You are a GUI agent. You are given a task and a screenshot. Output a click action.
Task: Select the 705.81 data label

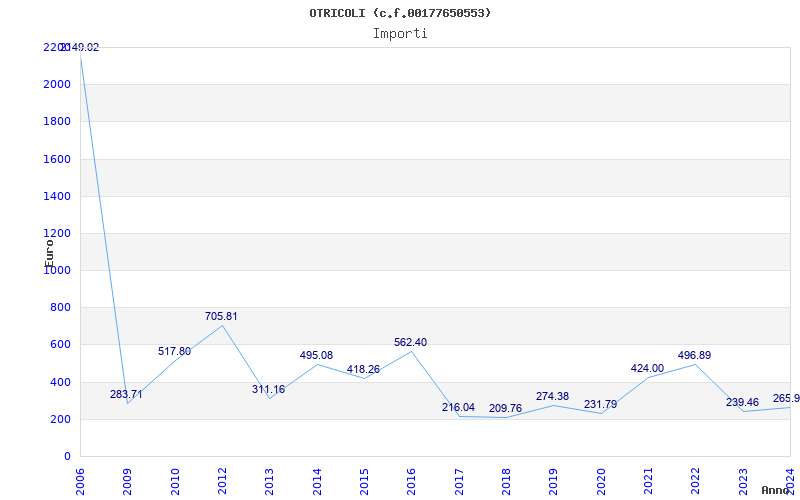click(221, 316)
